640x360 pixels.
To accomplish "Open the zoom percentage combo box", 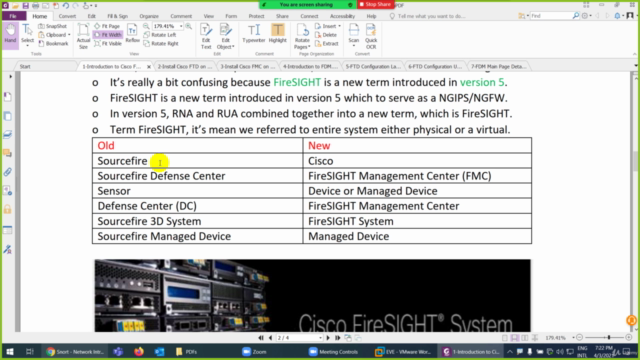I will [x=167, y=26].
